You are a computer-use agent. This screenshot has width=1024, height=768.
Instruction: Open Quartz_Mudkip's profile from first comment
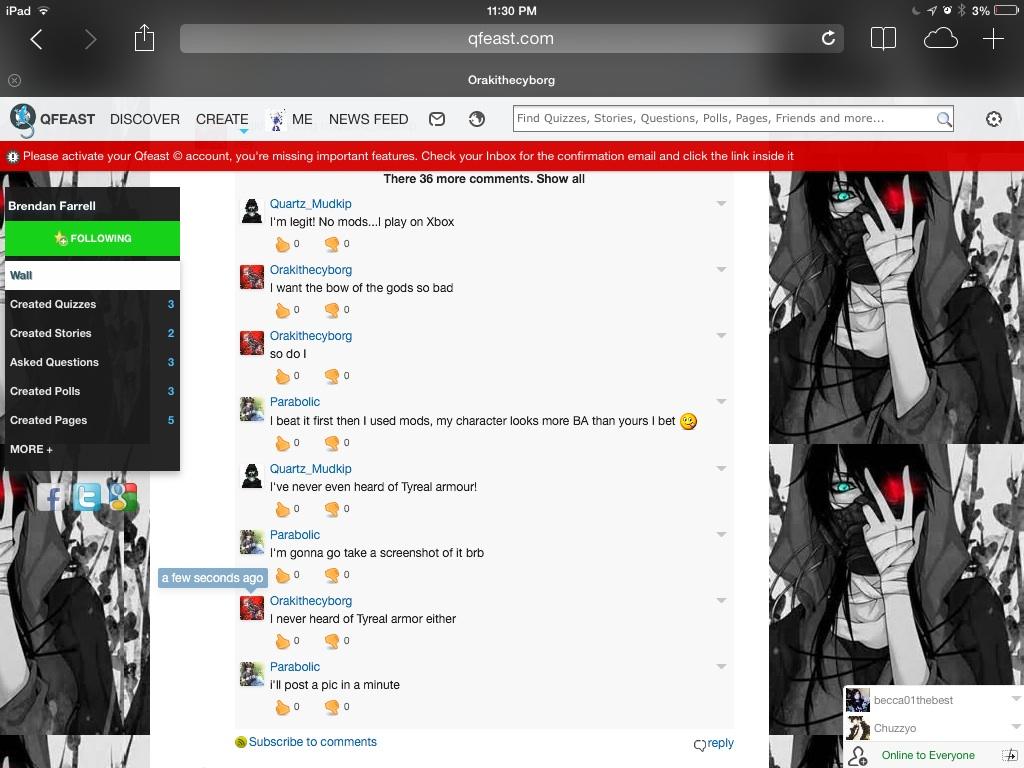coord(310,204)
